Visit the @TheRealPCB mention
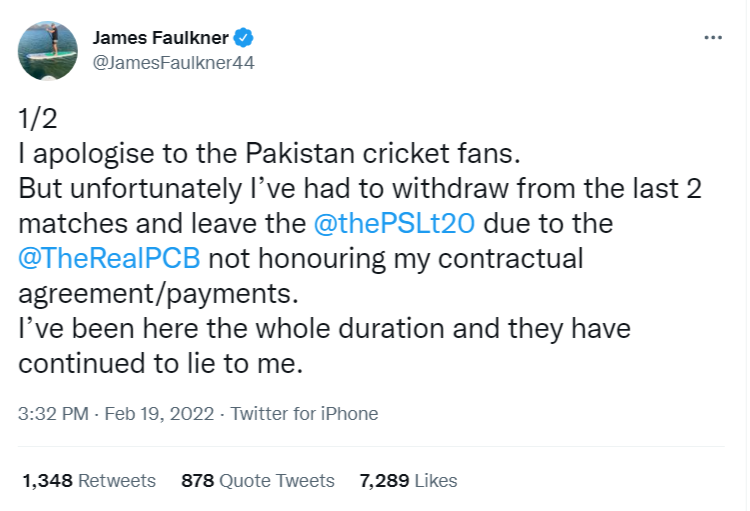Screen dimensions: 750x511 (x=109, y=259)
